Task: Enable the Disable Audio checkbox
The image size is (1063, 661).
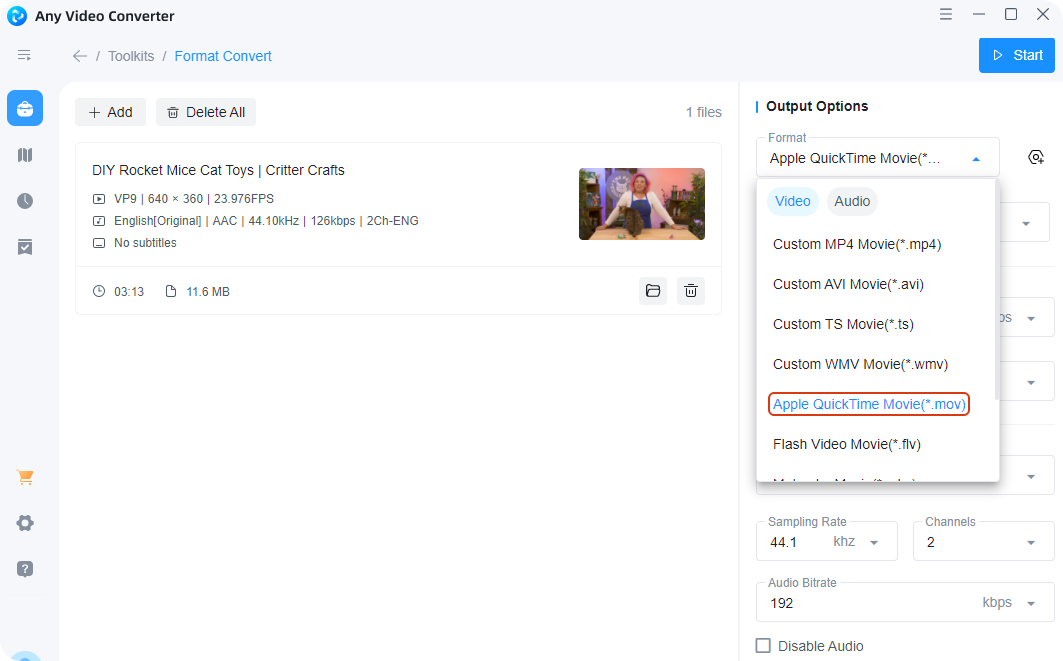Action: [x=764, y=646]
